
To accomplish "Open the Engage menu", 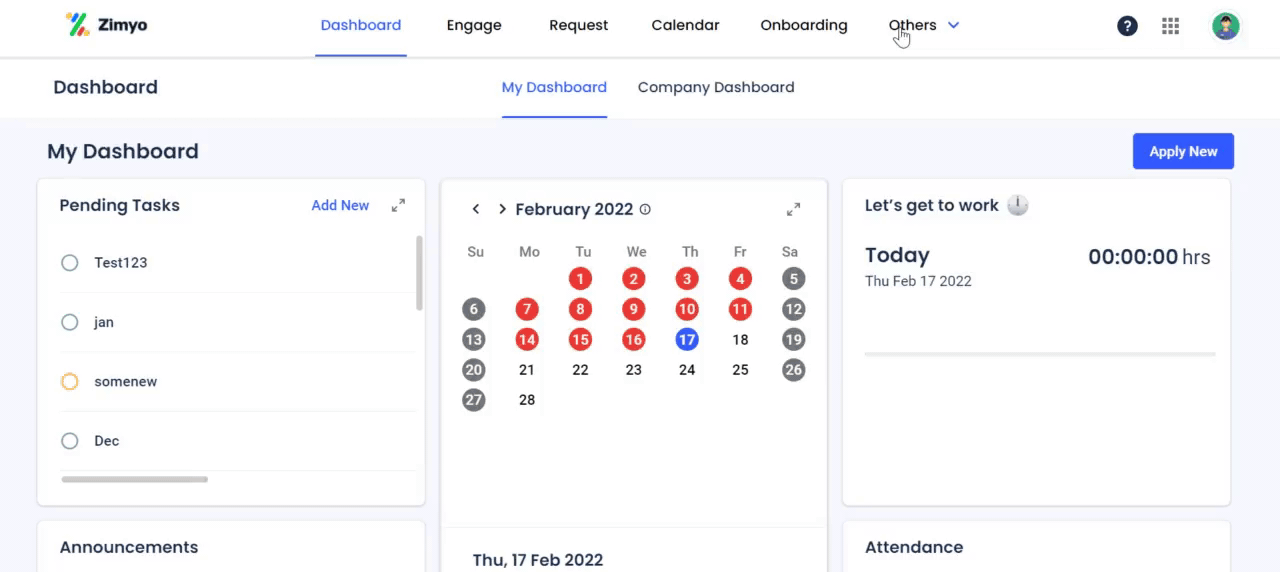I will [474, 25].
